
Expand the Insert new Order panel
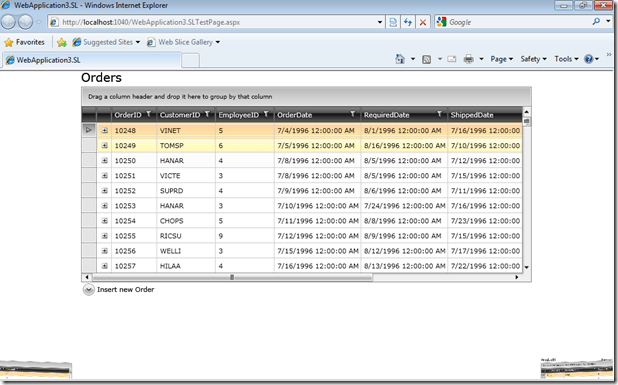(x=89, y=290)
